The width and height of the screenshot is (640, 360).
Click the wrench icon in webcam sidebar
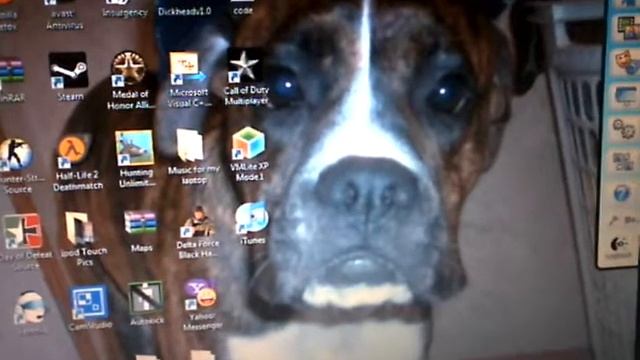pos(614,221)
